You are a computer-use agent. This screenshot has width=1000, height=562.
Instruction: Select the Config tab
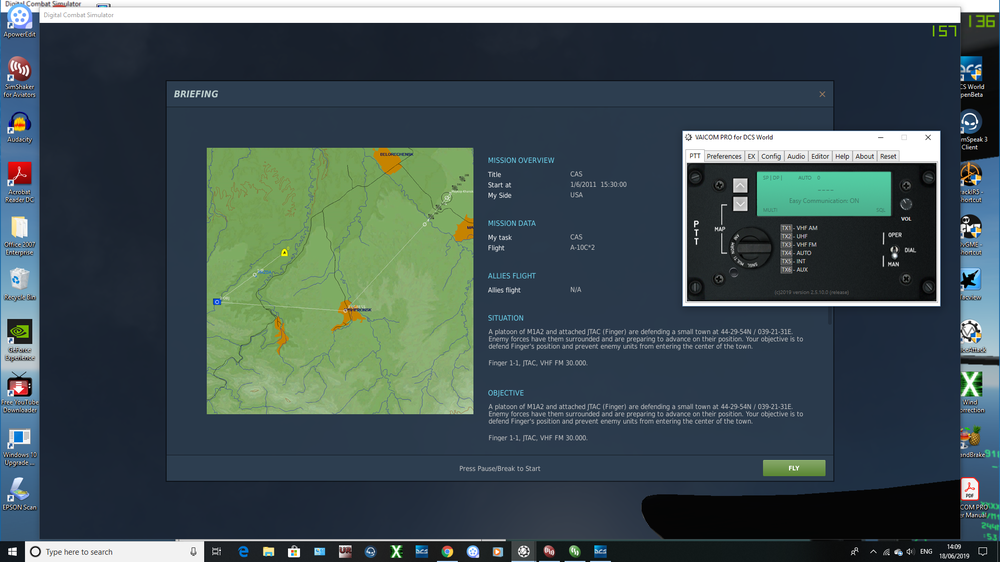(x=770, y=156)
